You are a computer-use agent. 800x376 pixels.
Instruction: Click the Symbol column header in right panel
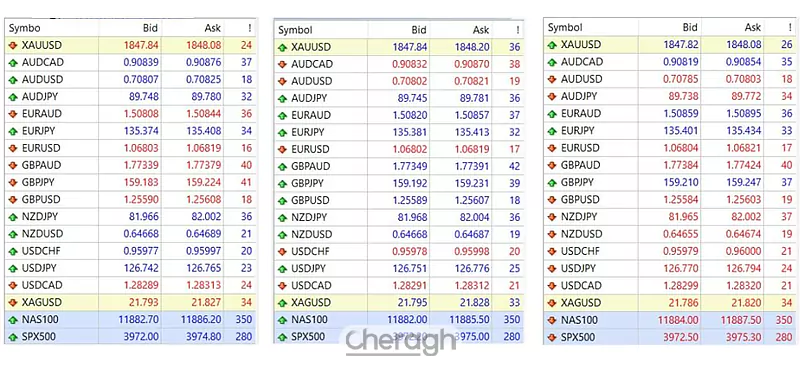565,28
